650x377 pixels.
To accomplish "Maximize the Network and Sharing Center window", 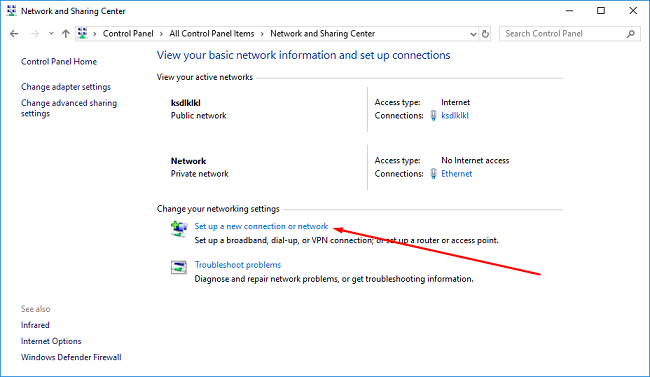I will pos(601,11).
